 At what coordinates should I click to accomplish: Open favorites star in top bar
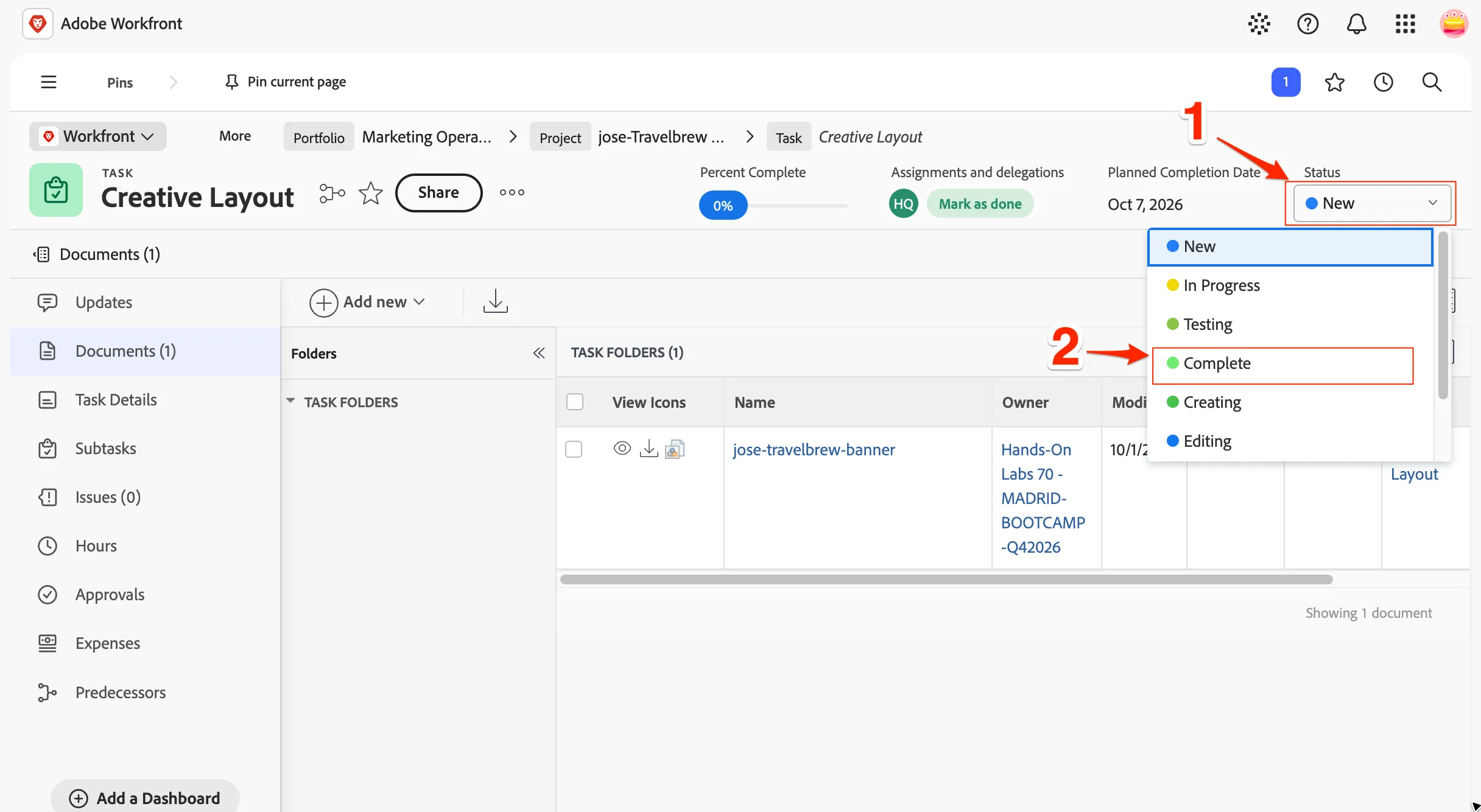(x=1334, y=82)
